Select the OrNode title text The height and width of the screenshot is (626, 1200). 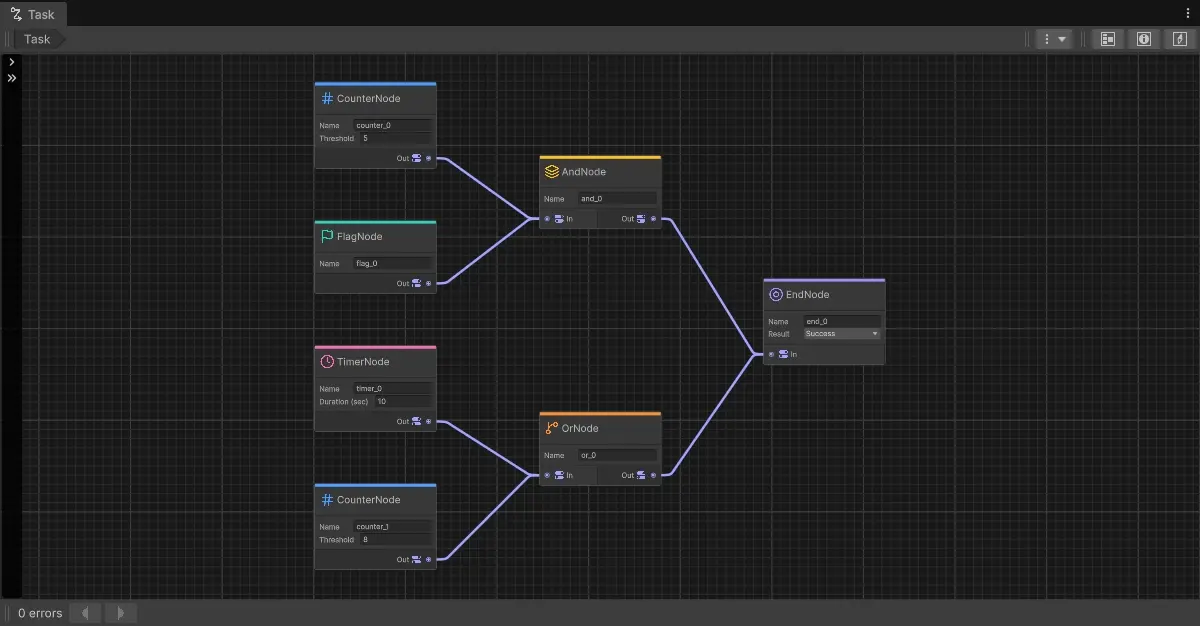(580, 429)
